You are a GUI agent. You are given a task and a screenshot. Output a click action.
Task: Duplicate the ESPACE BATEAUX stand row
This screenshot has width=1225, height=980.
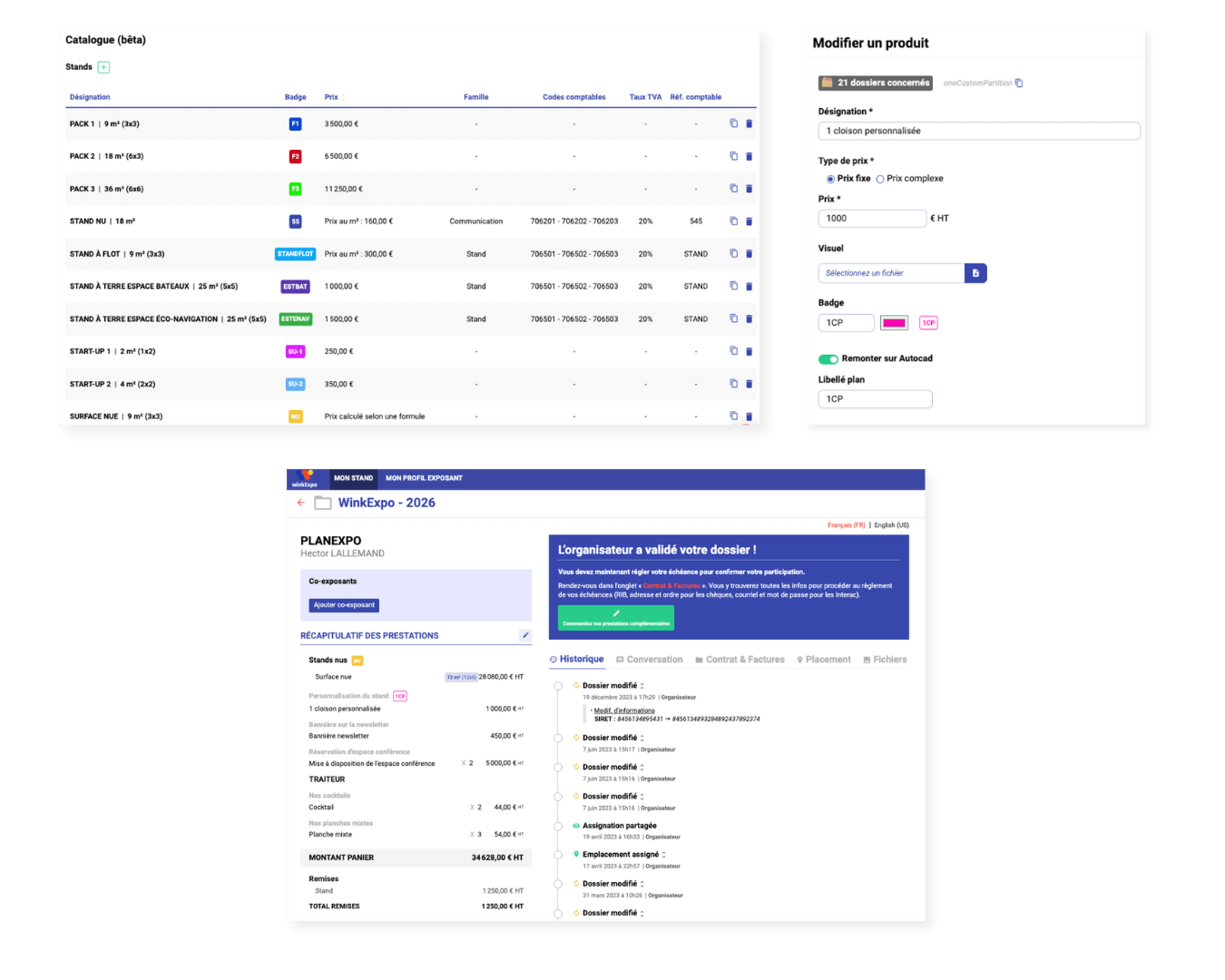[x=734, y=286]
